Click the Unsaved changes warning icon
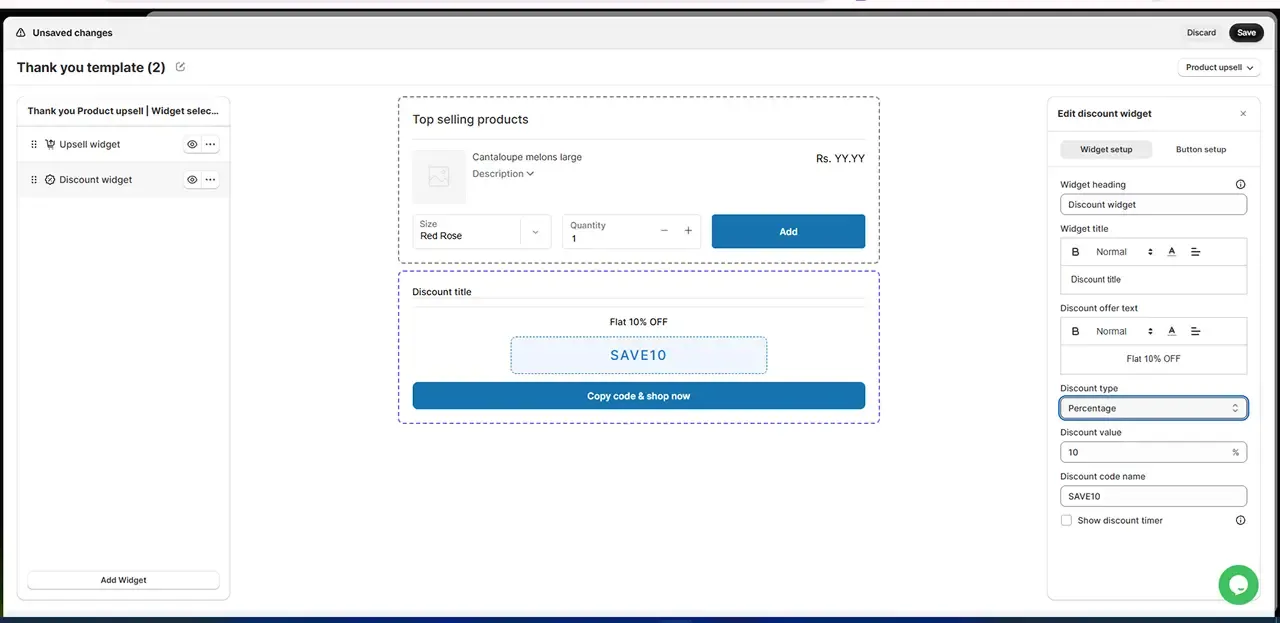The image size is (1280, 623). [x=21, y=33]
